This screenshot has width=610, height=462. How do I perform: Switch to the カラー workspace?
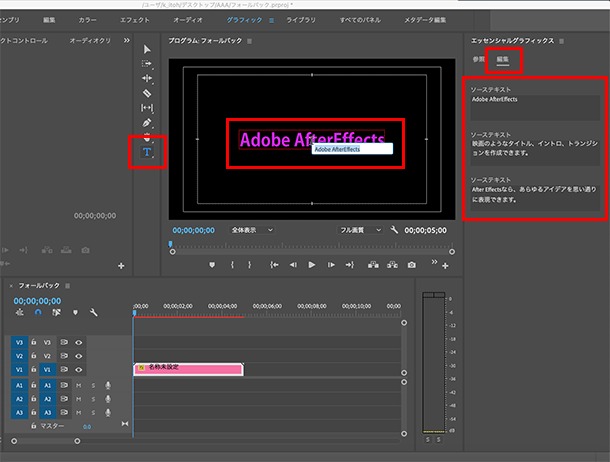(x=88, y=20)
